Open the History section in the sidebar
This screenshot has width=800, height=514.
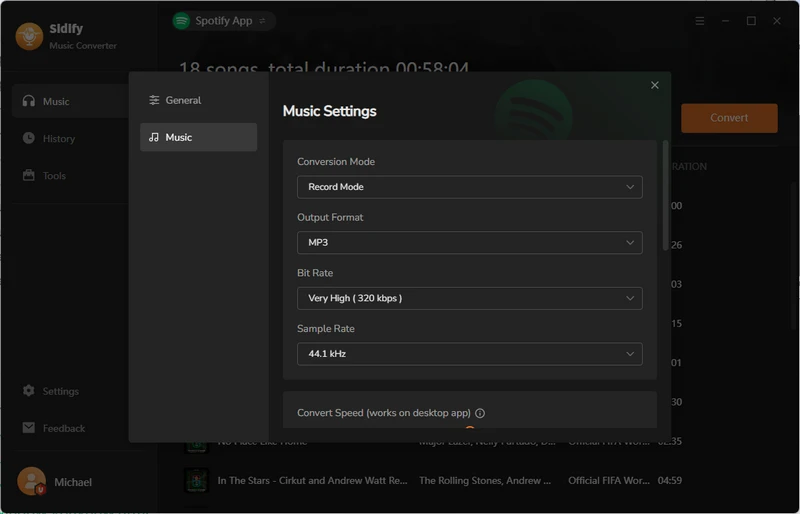click(x=70, y=138)
